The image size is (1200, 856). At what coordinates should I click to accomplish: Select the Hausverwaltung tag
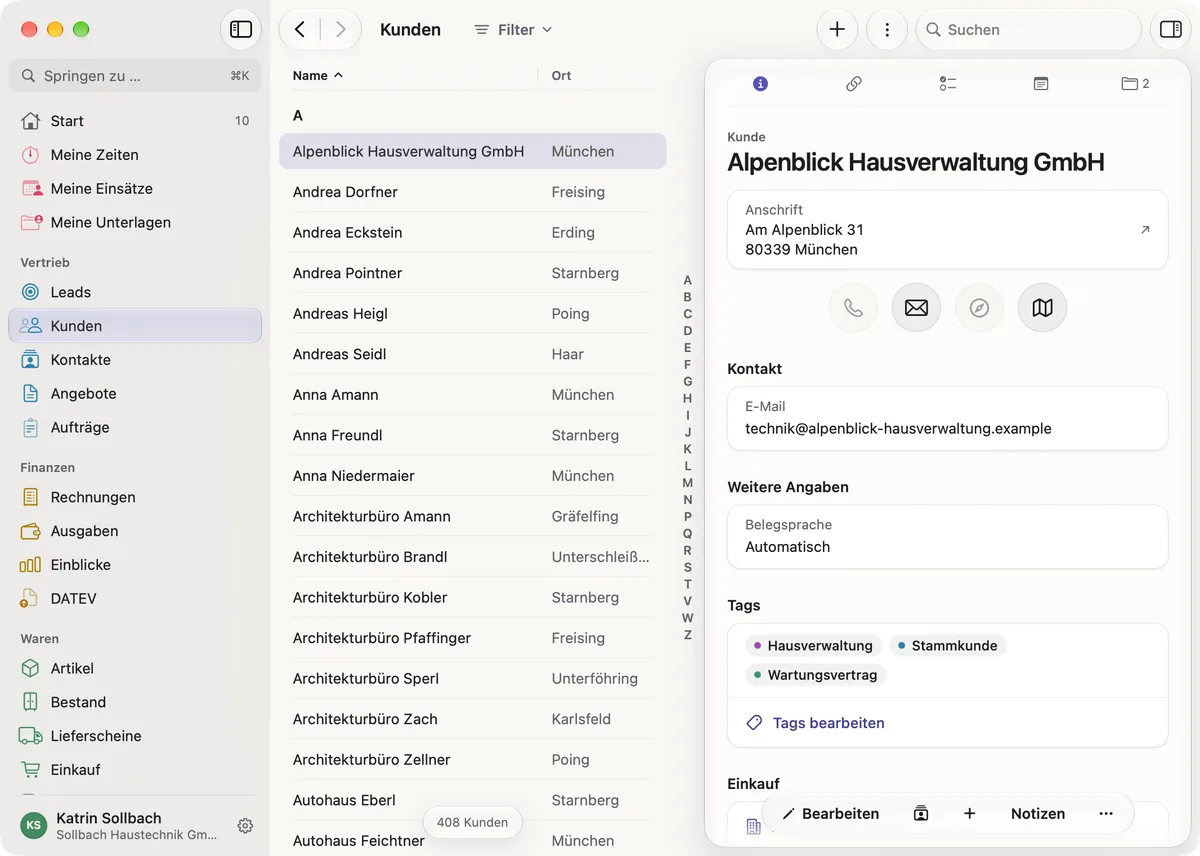814,646
